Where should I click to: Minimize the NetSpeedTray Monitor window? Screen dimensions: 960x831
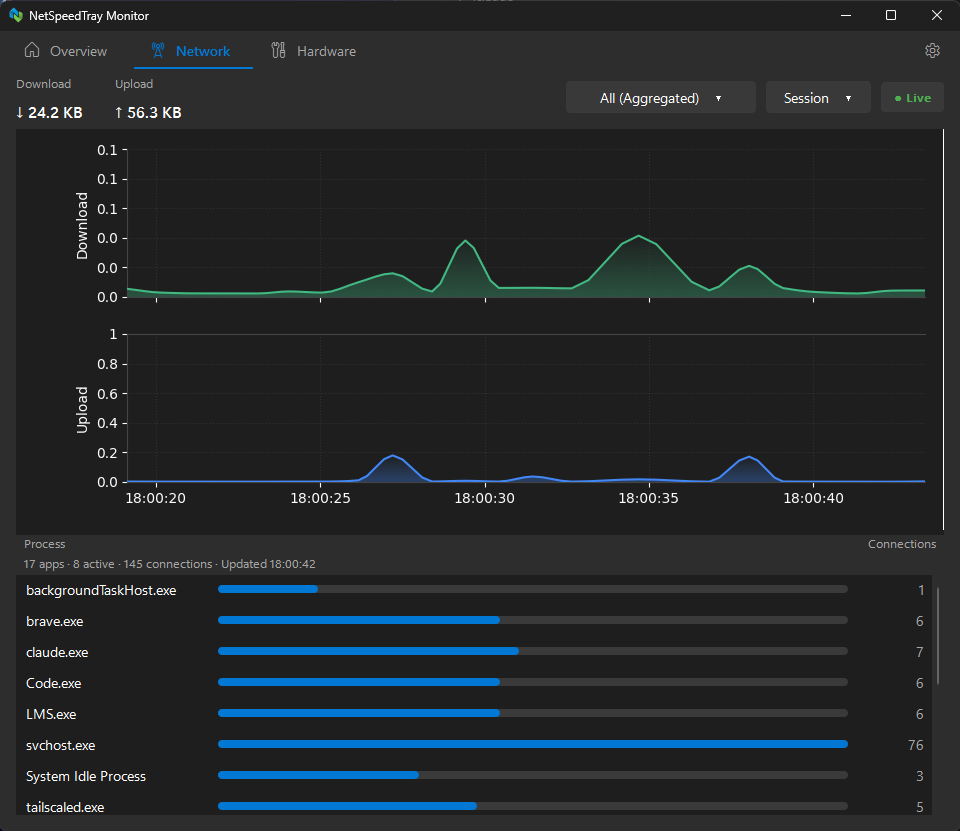[x=846, y=15]
